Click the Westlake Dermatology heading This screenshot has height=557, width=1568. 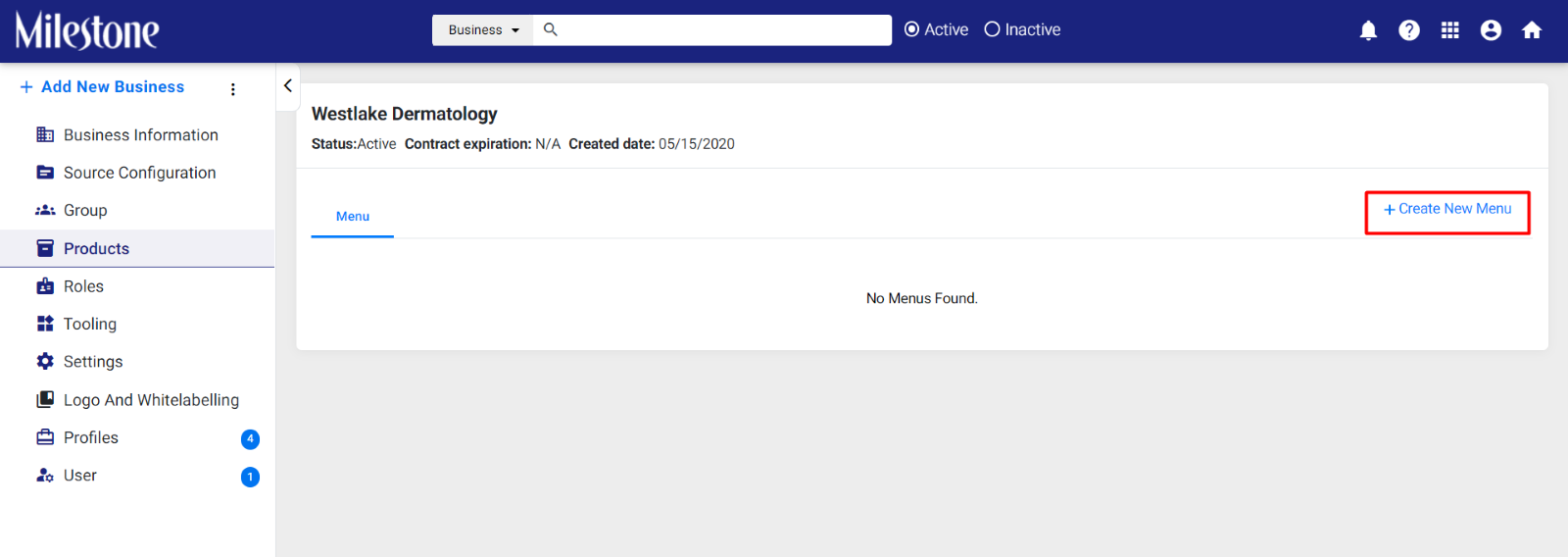coord(405,114)
